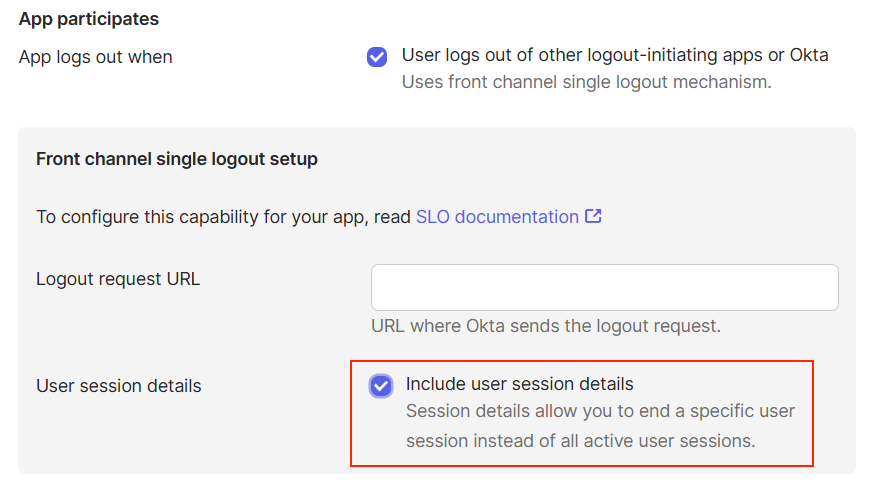The height and width of the screenshot is (492, 876).
Task: Toggle the User logs out of other apps checkbox
Action: 377,57
